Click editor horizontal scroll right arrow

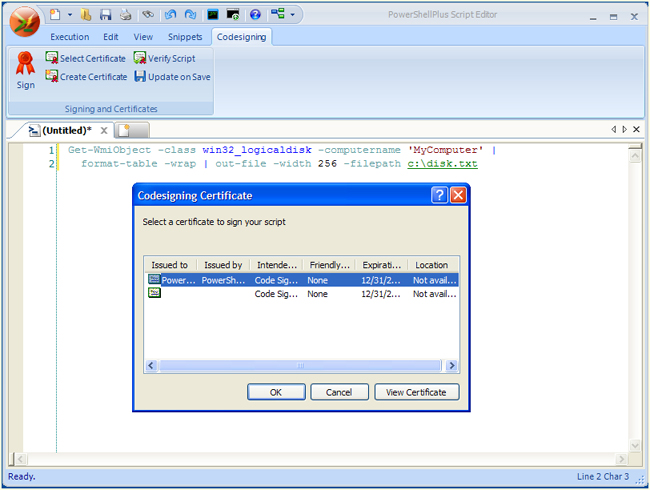pyautogui.click(x=621, y=459)
